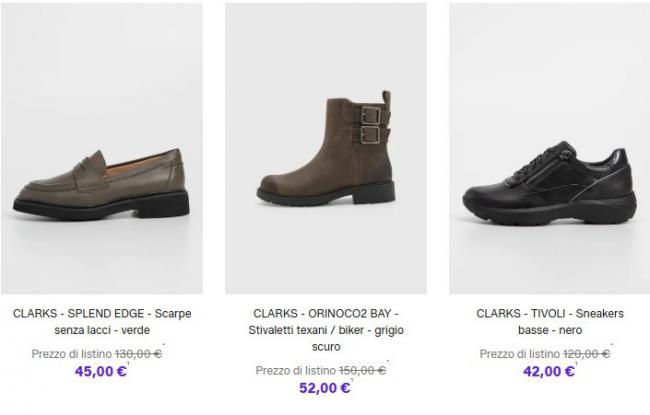The height and width of the screenshot is (415, 650).
Task: Click the penny strap on the green loafer
Action: pos(91,162)
